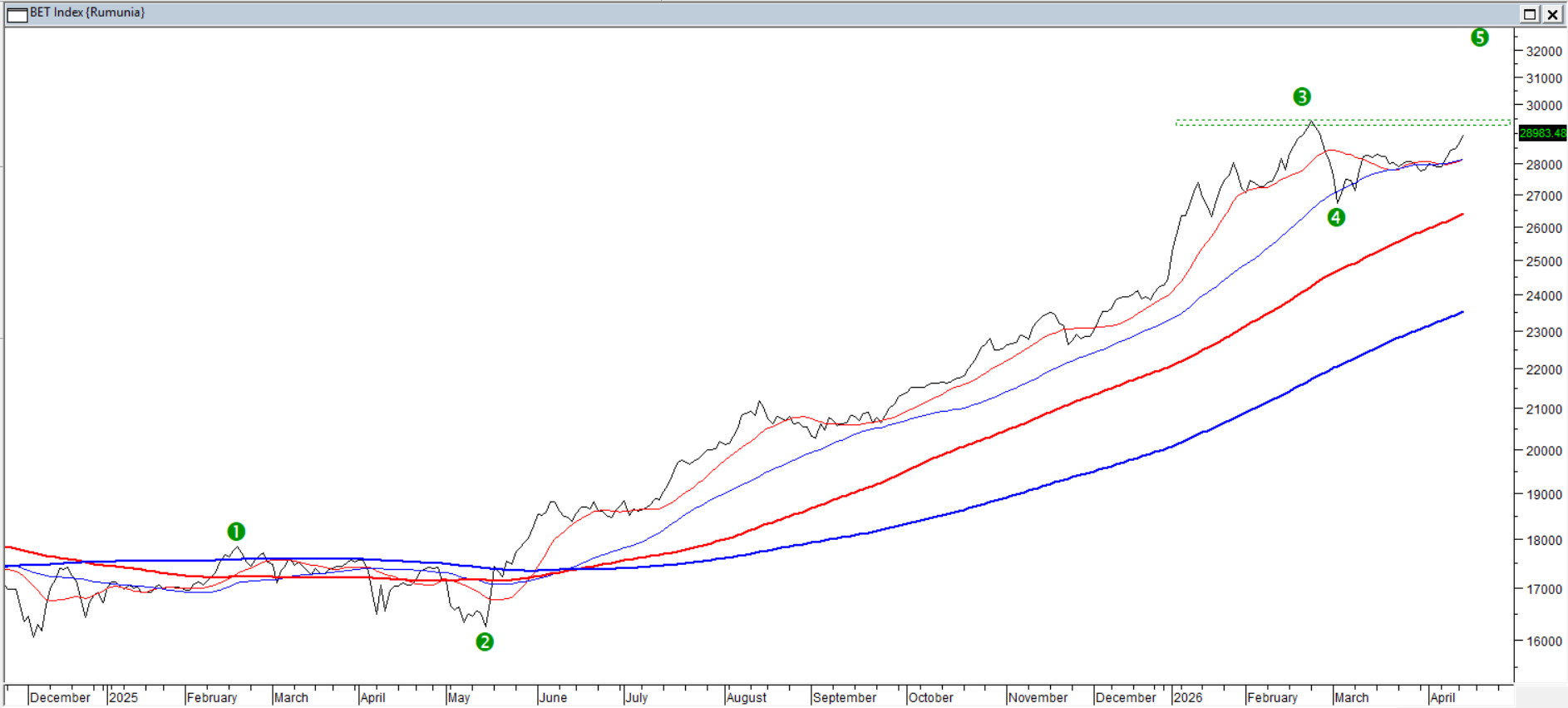This screenshot has height=708, width=1568.
Task: Click the projected wave 5 target marker
Action: pyautogui.click(x=1479, y=37)
